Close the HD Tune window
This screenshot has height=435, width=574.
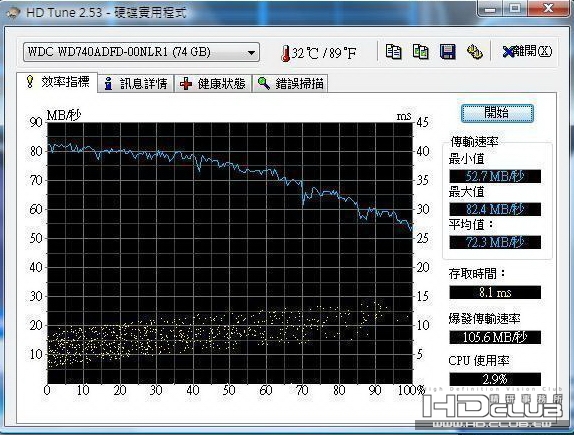point(548,8)
